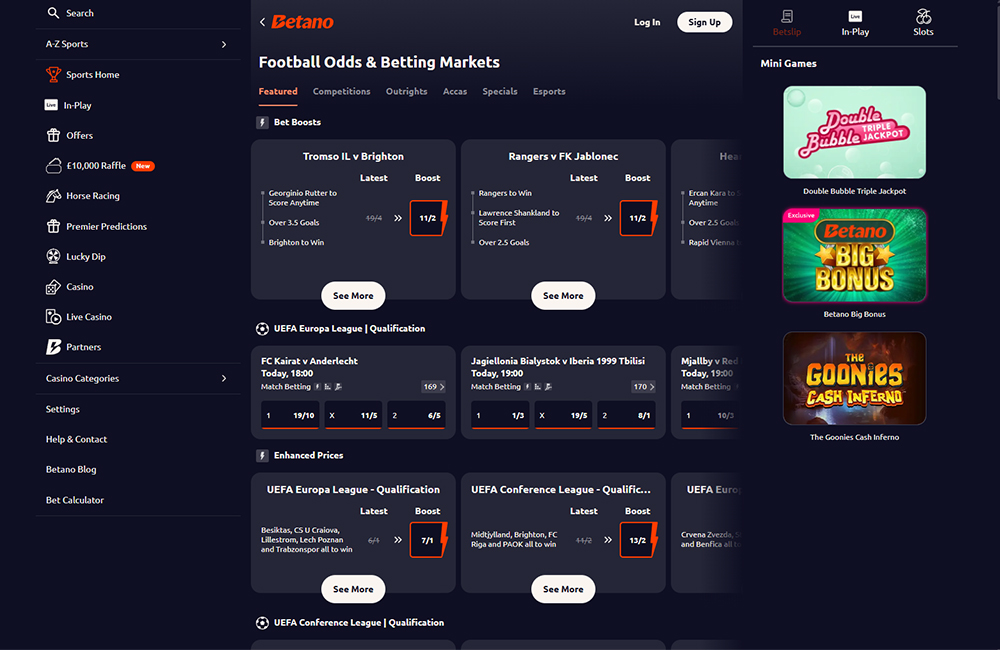Image resolution: width=1000 pixels, height=650 pixels.
Task: Pick draw 19/5 in Jagiellonia match
Action: 563,415
